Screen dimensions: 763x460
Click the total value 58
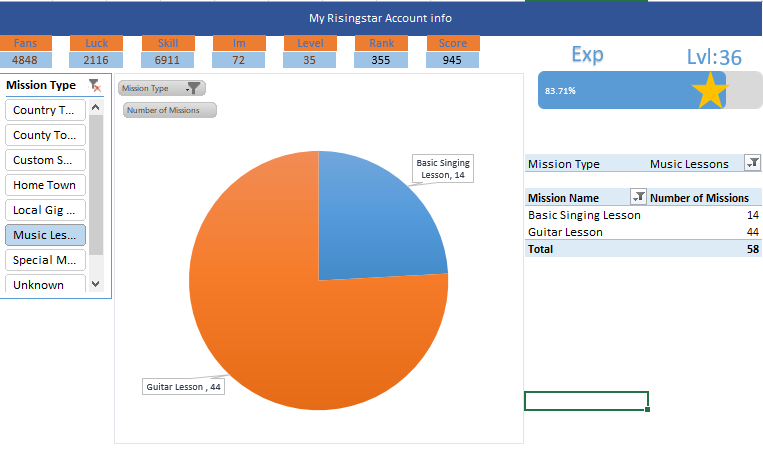pyautogui.click(x=753, y=249)
